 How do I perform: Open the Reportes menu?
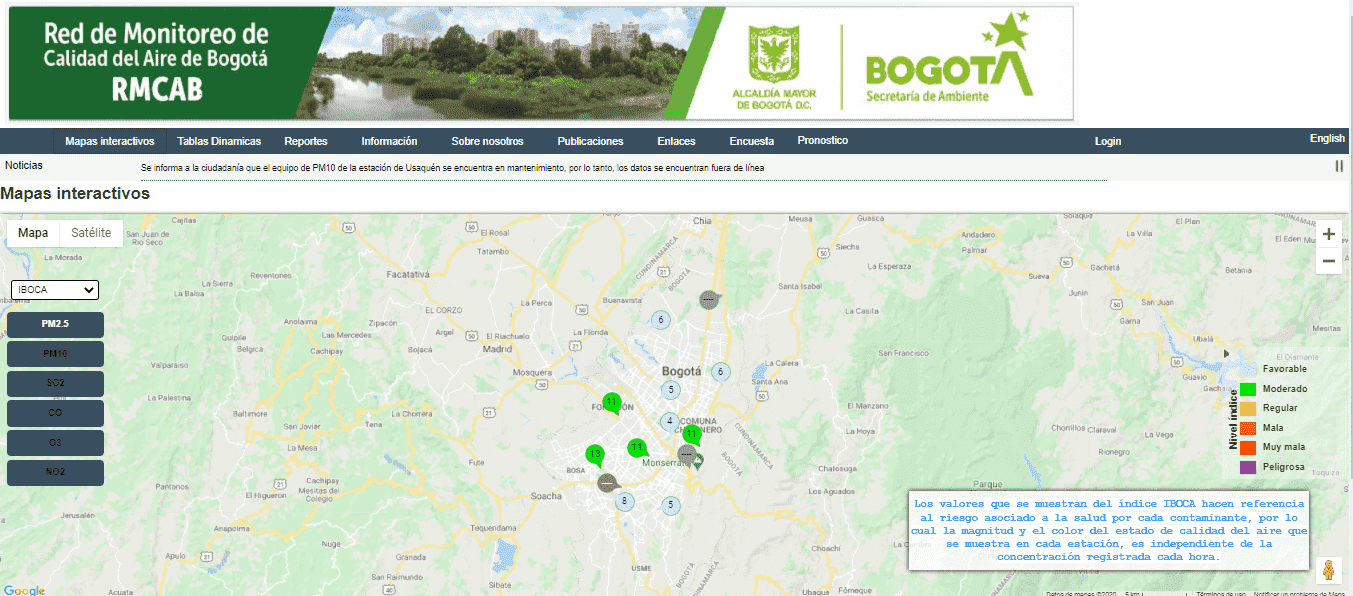point(306,141)
